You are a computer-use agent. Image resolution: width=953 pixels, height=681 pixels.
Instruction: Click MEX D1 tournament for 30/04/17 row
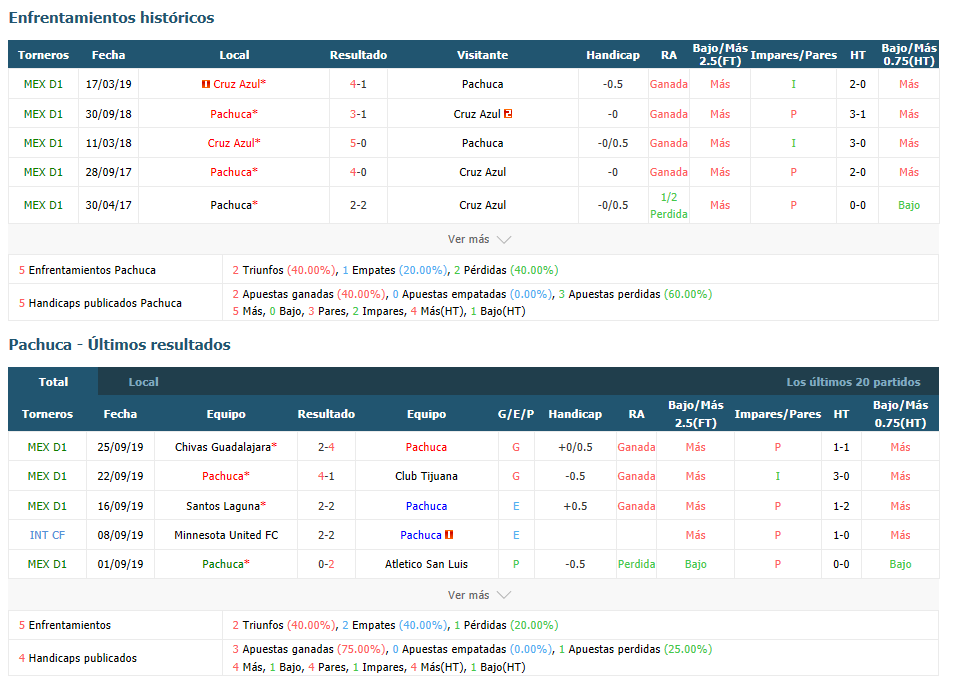(43, 205)
